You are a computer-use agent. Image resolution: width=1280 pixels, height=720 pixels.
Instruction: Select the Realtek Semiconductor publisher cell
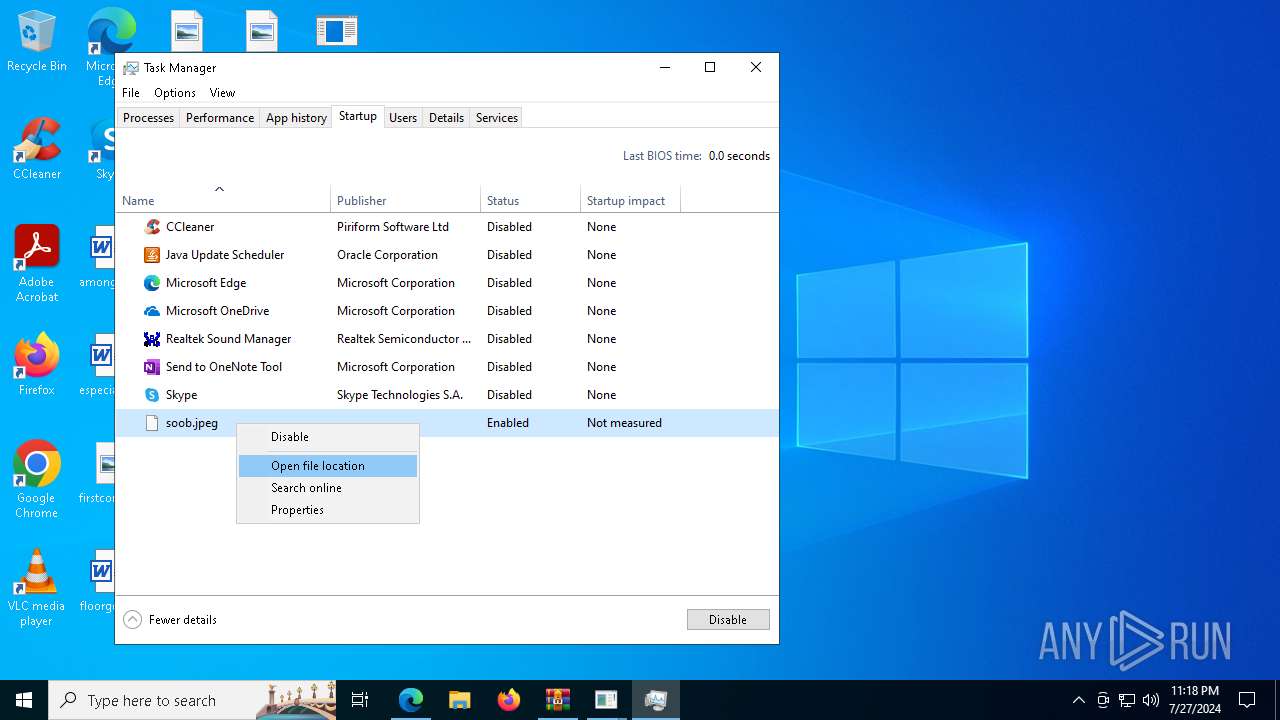pos(404,339)
